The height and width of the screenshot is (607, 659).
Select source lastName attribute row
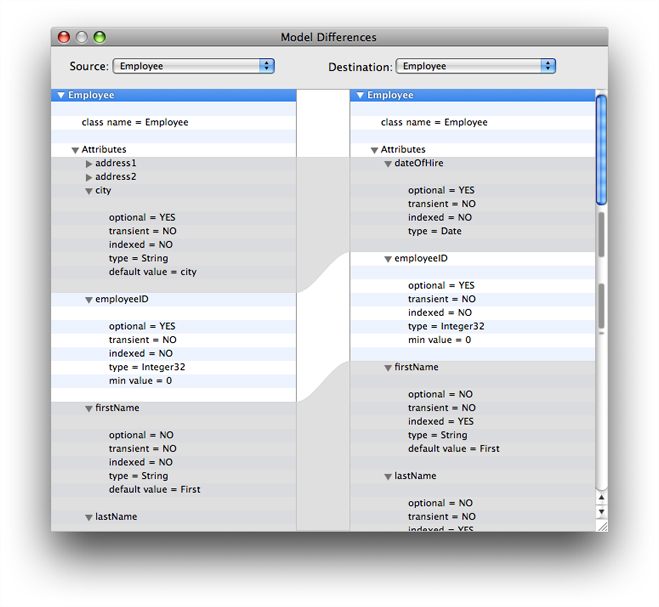coord(116,517)
